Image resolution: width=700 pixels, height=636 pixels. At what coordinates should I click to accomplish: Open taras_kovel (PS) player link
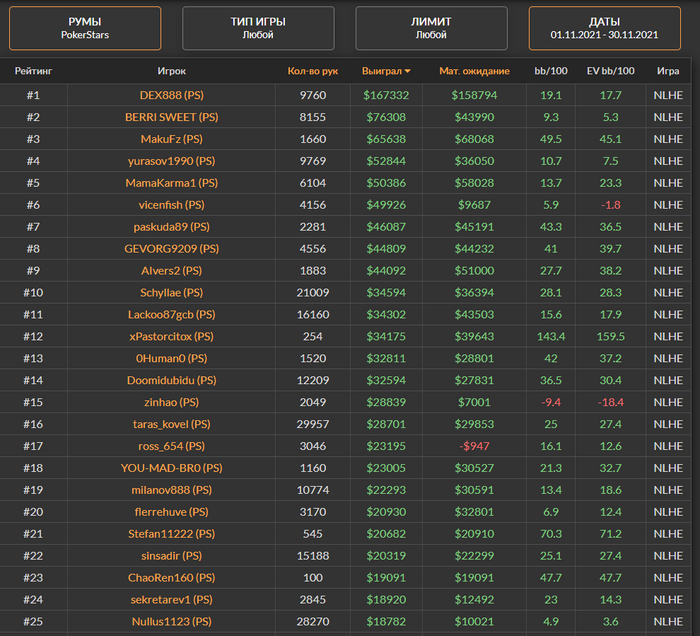point(171,424)
